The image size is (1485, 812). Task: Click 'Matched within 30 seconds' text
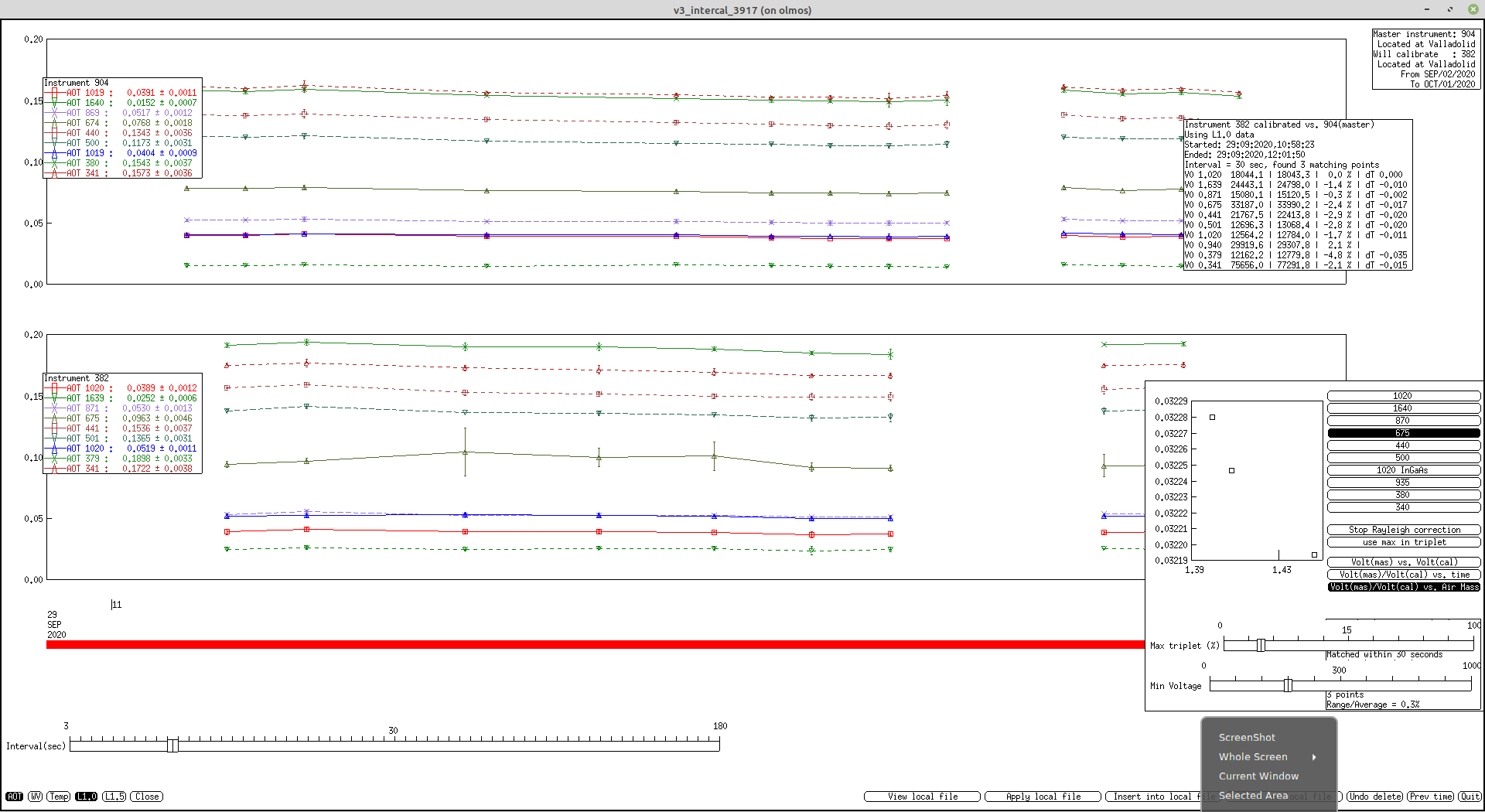coord(1384,654)
